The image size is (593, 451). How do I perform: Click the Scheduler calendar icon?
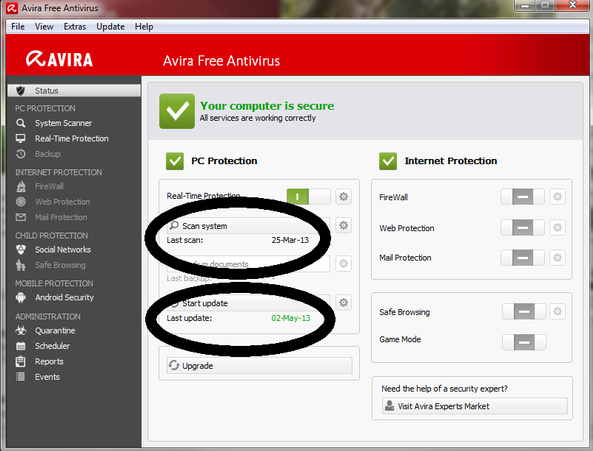pos(21,346)
